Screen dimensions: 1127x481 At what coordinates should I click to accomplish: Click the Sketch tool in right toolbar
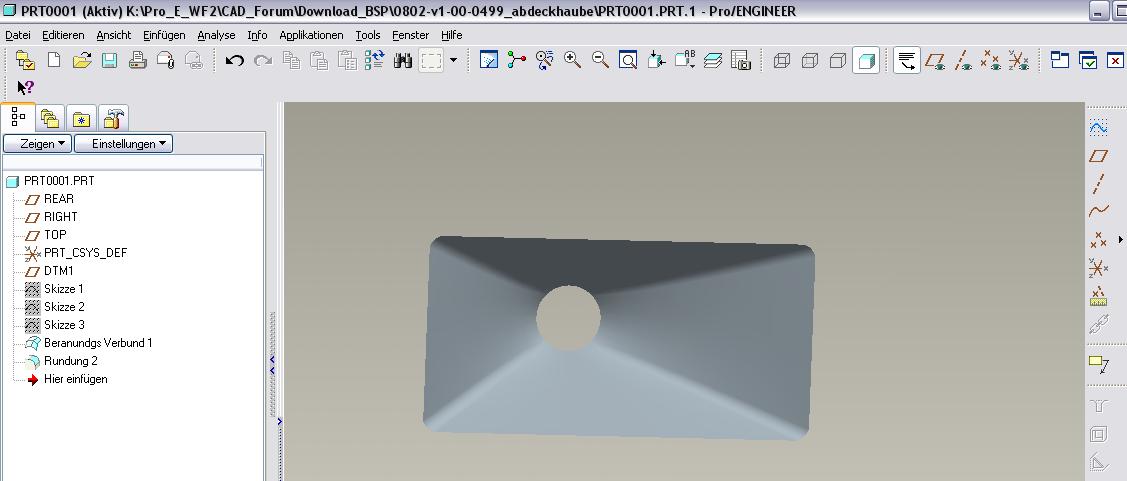click(1098, 128)
